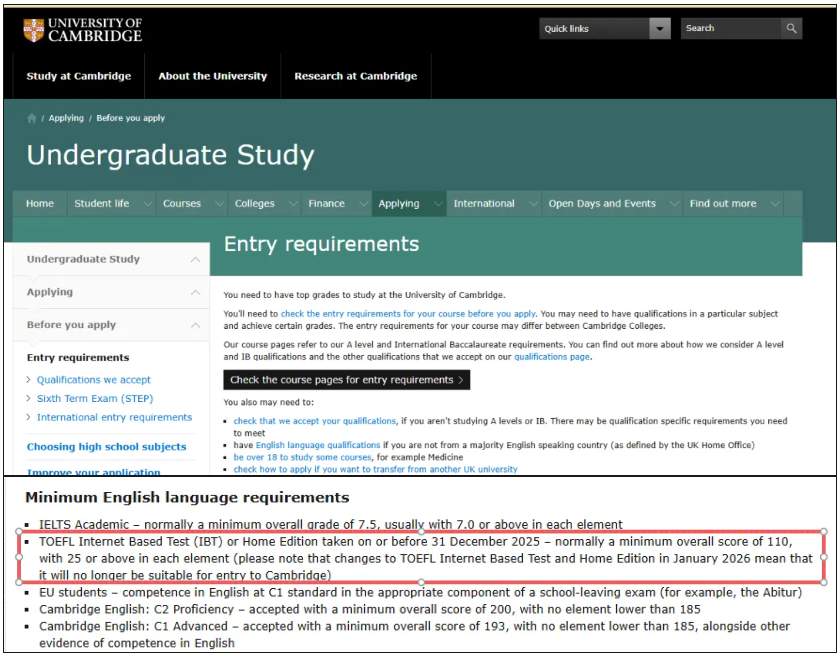Collapse the Before you apply sidebar section

pos(194,325)
